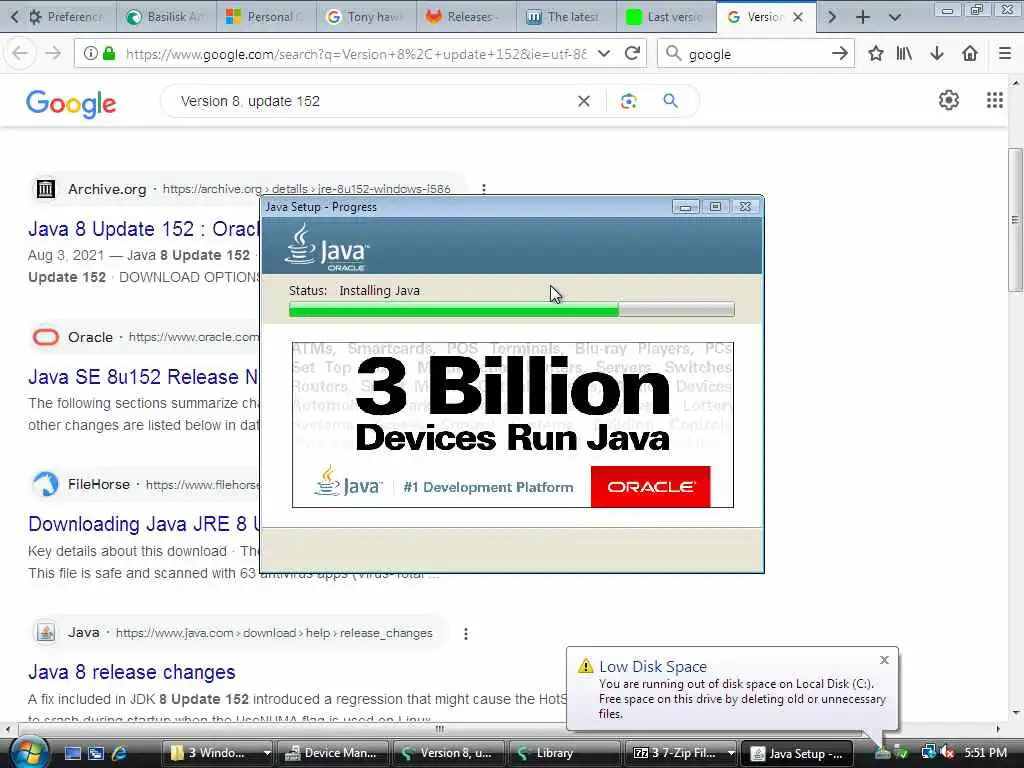Close the active Version tab
This screenshot has width=1024, height=768.
[x=798, y=17]
